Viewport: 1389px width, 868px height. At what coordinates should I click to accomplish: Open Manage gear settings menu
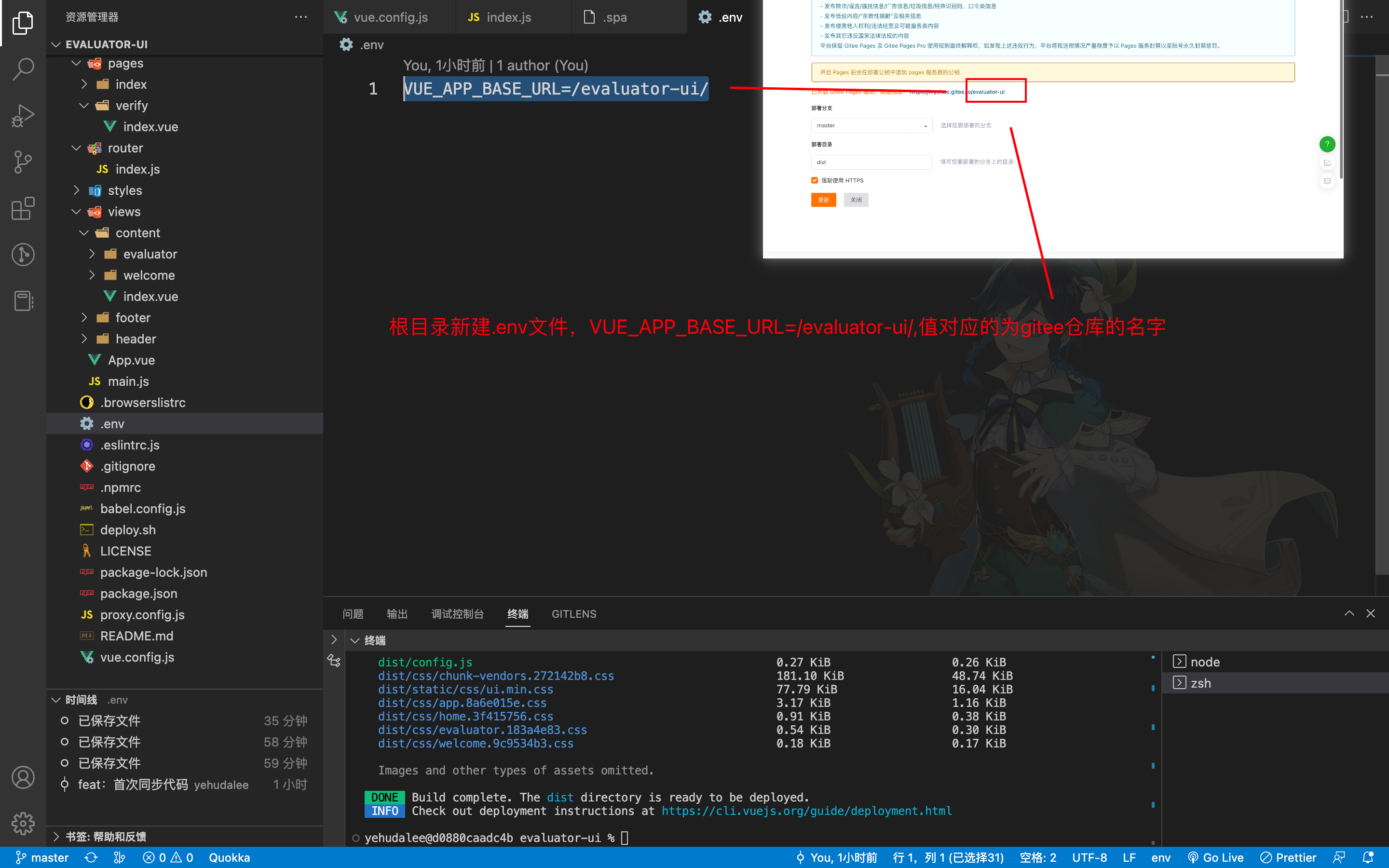point(23,824)
